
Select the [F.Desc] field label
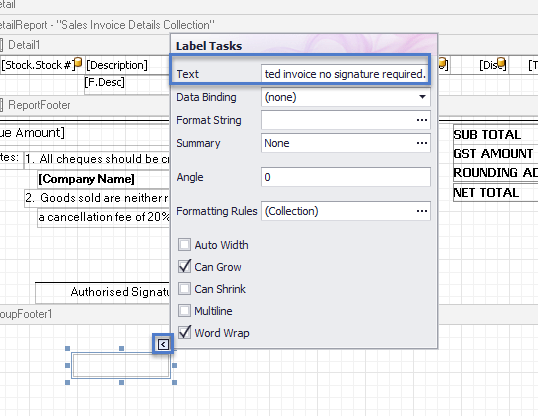coord(105,82)
